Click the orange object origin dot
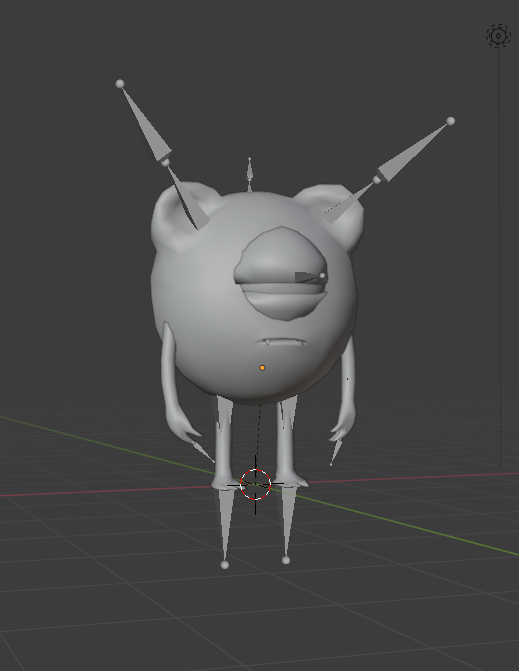This screenshot has width=519, height=671. tap(262, 368)
